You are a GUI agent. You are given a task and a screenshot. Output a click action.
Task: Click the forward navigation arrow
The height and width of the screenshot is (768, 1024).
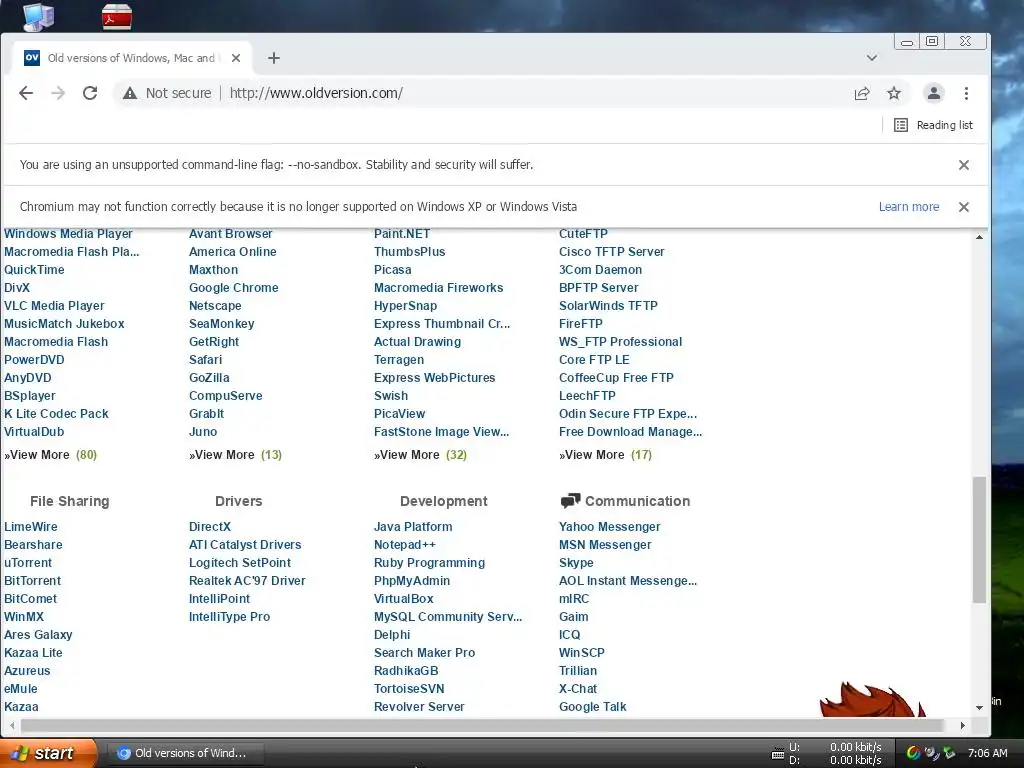pyautogui.click(x=58, y=93)
